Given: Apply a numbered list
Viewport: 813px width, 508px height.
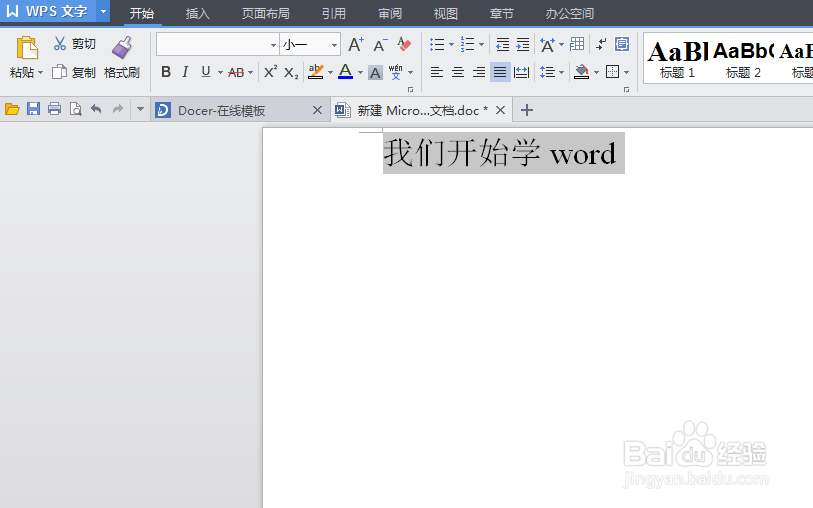Looking at the screenshot, I should [x=468, y=45].
